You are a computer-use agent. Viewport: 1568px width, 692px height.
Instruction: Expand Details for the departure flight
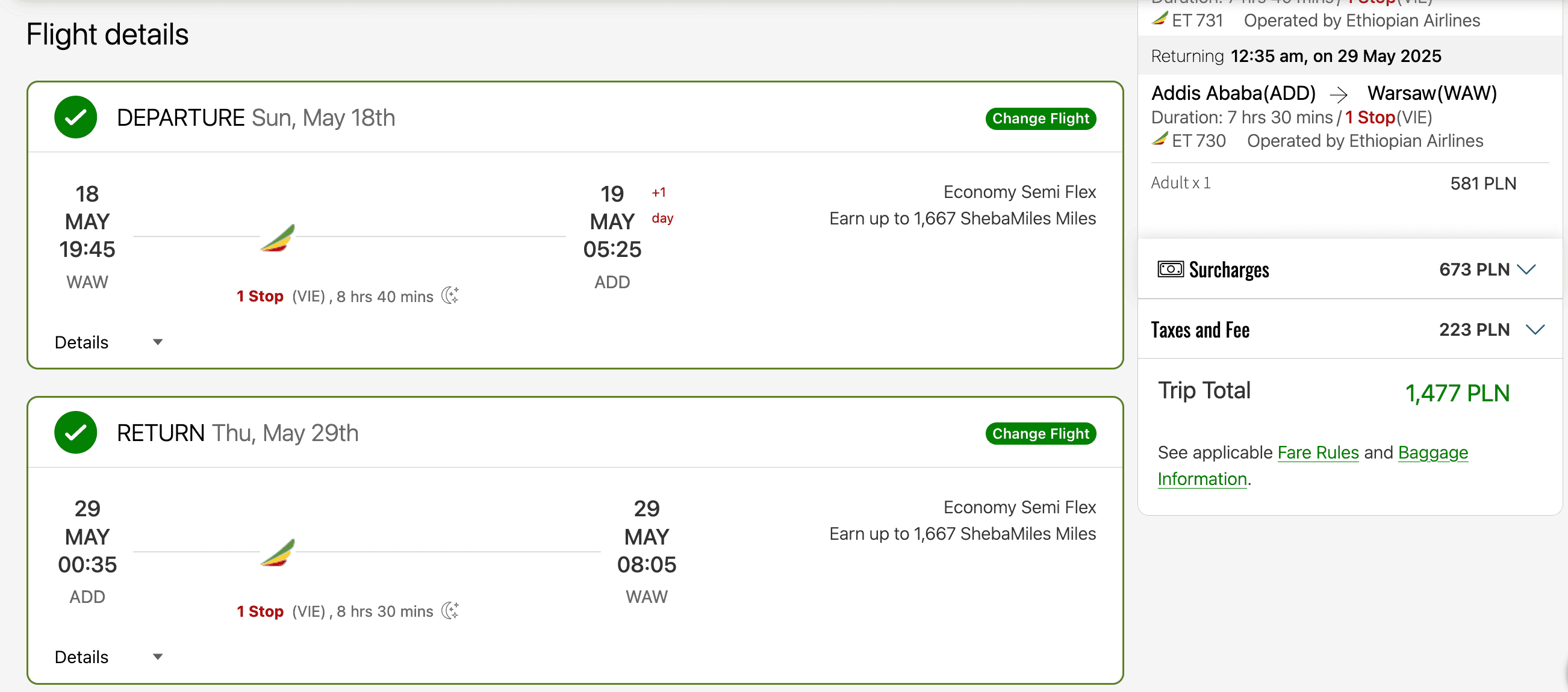point(158,342)
